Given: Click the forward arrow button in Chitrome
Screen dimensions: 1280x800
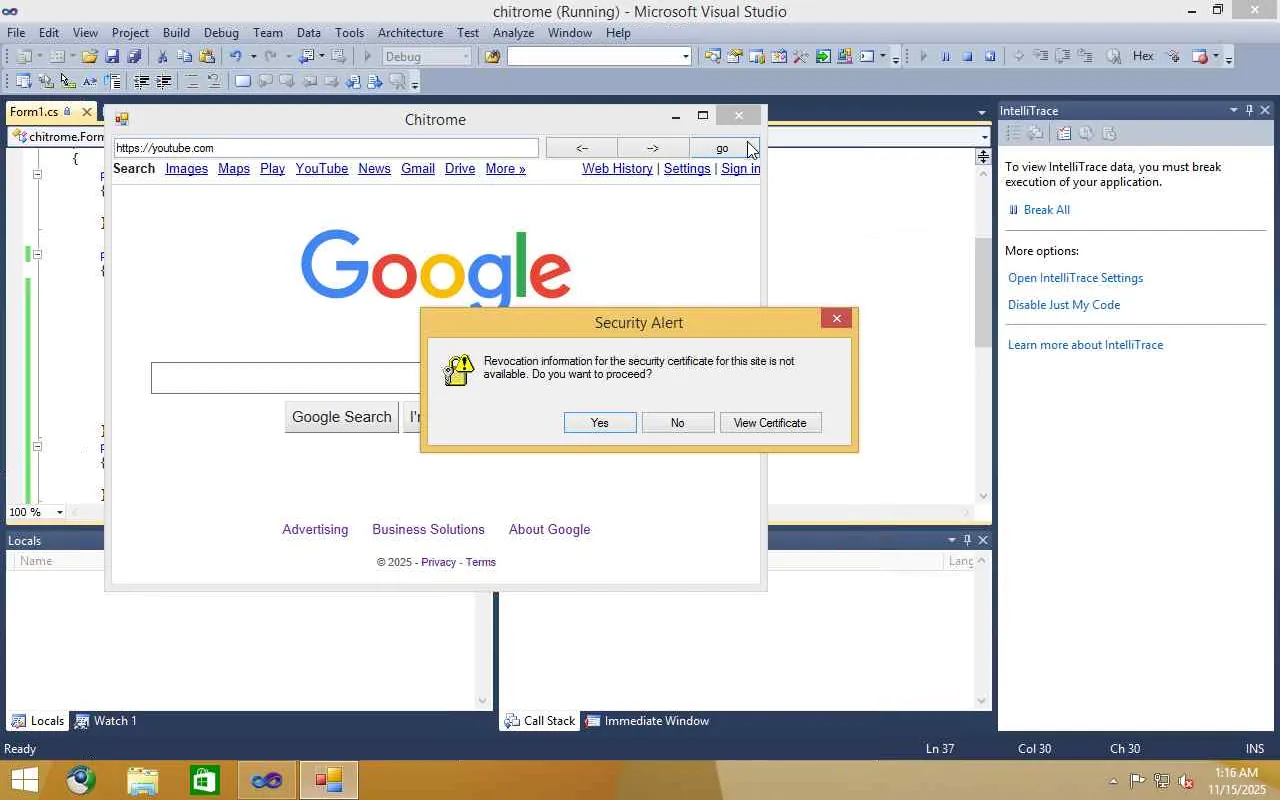Looking at the screenshot, I should tap(653, 148).
